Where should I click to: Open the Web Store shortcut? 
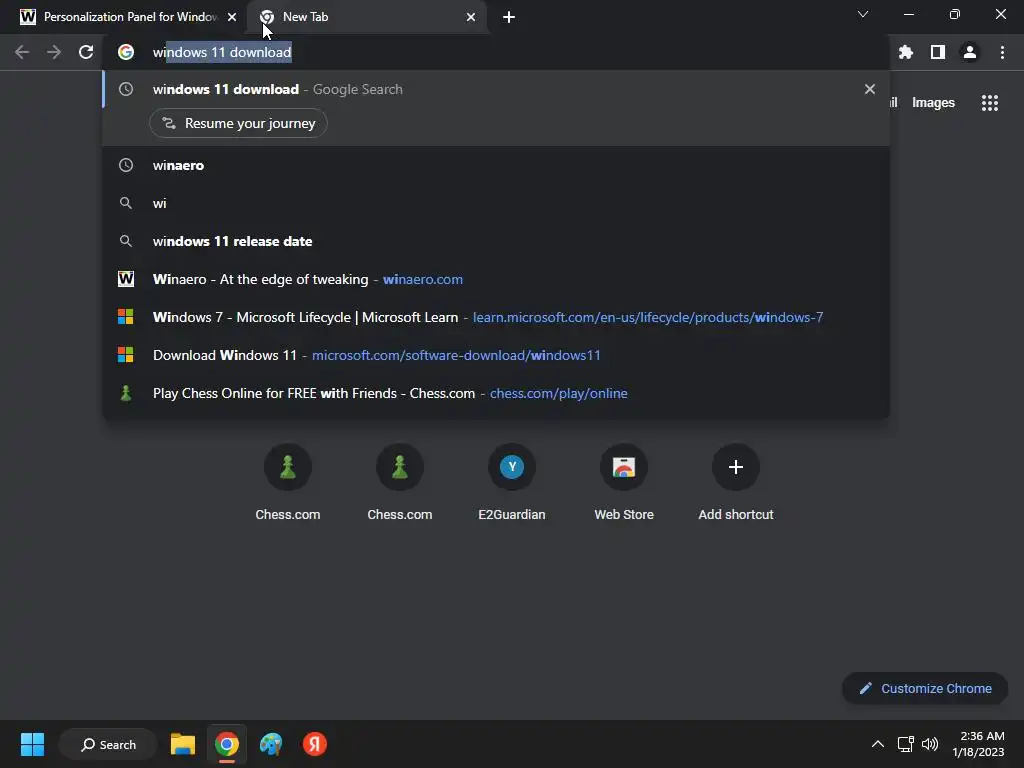pyautogui.click(x=624, y=482)
